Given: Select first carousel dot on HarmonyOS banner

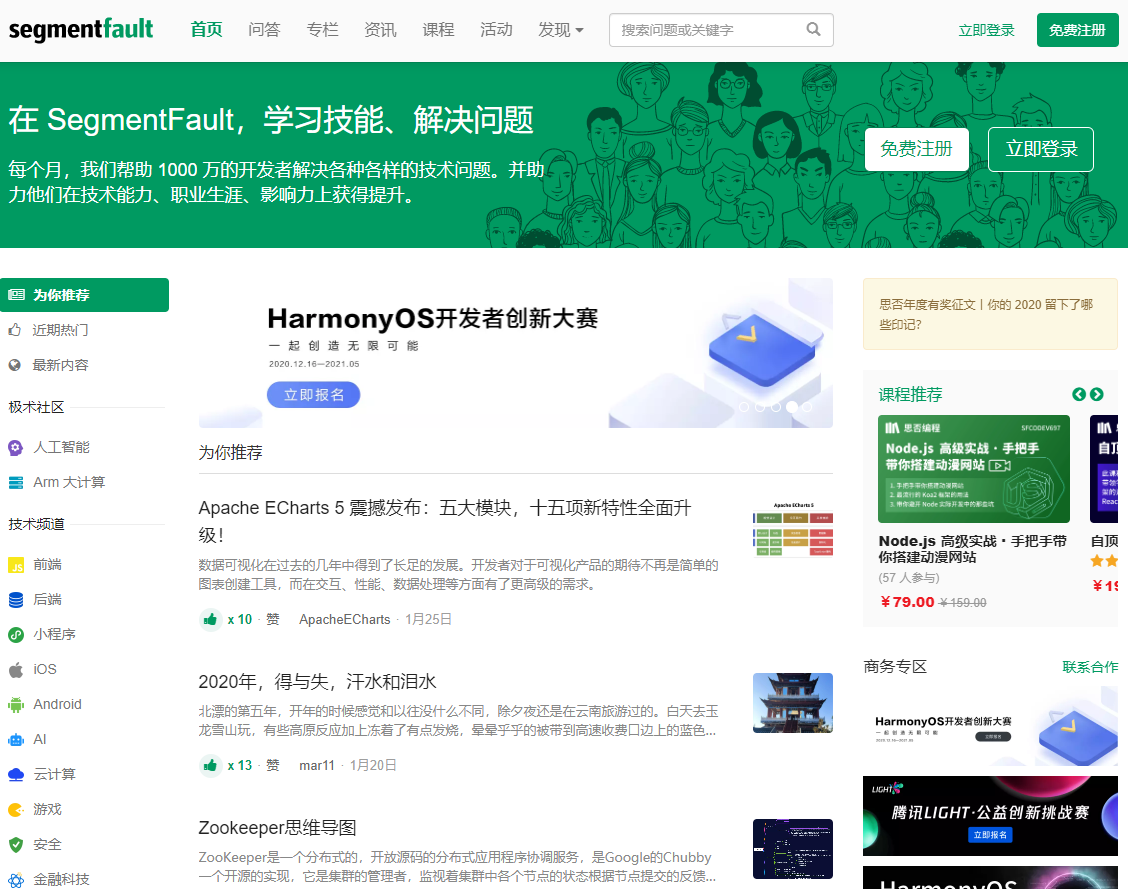Looking at the screenshot, I should tap(744, 407).
